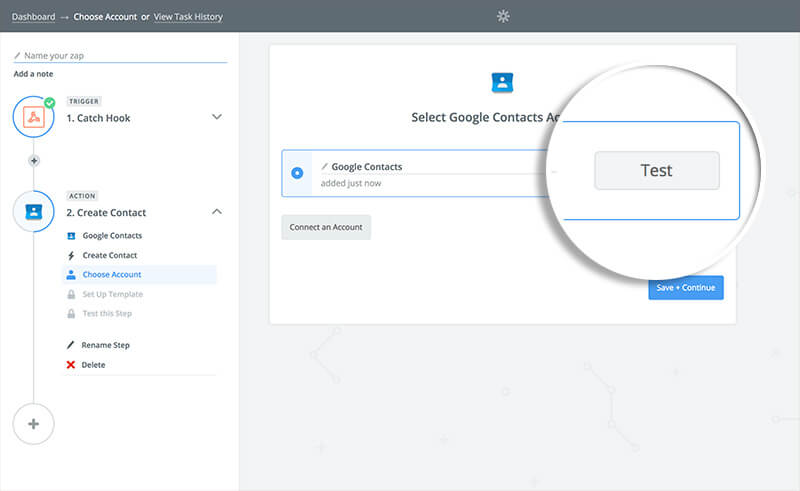Click the Zapier loading star icon
This screenshot has height=491, width=800.
click(503, 16)
